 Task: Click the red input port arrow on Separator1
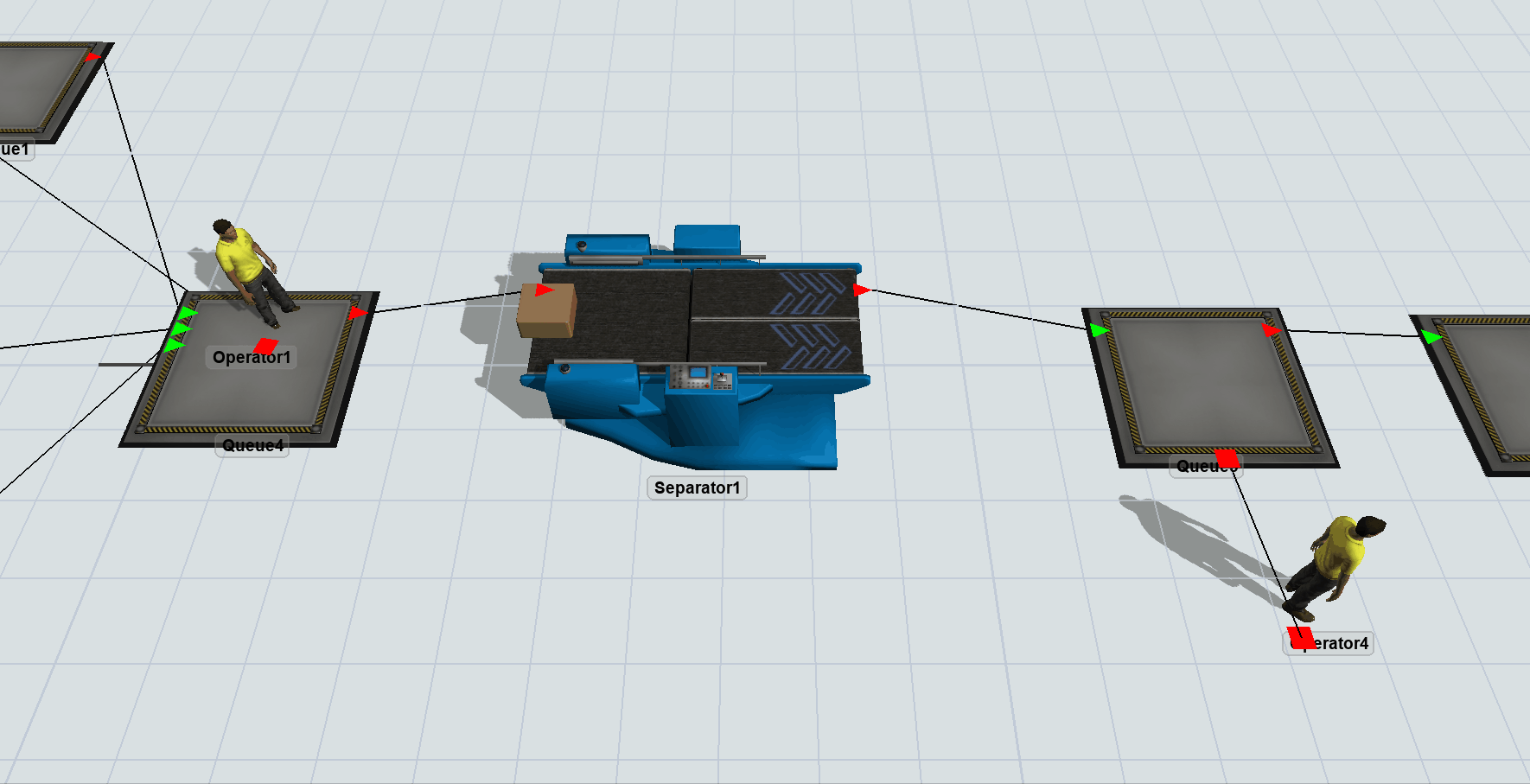coord(544,290)
